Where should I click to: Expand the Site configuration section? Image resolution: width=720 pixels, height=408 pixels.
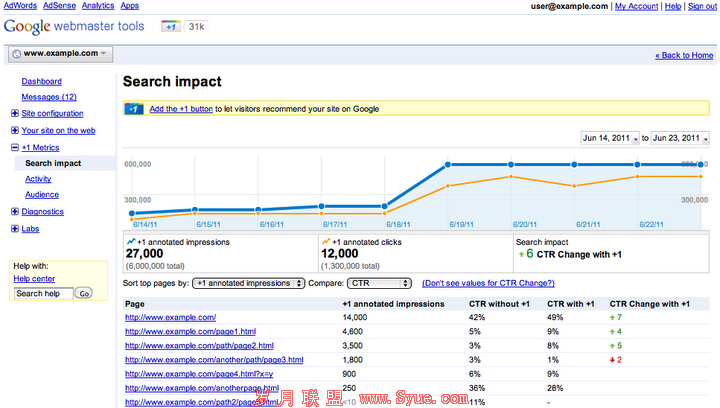pos(15,114)
